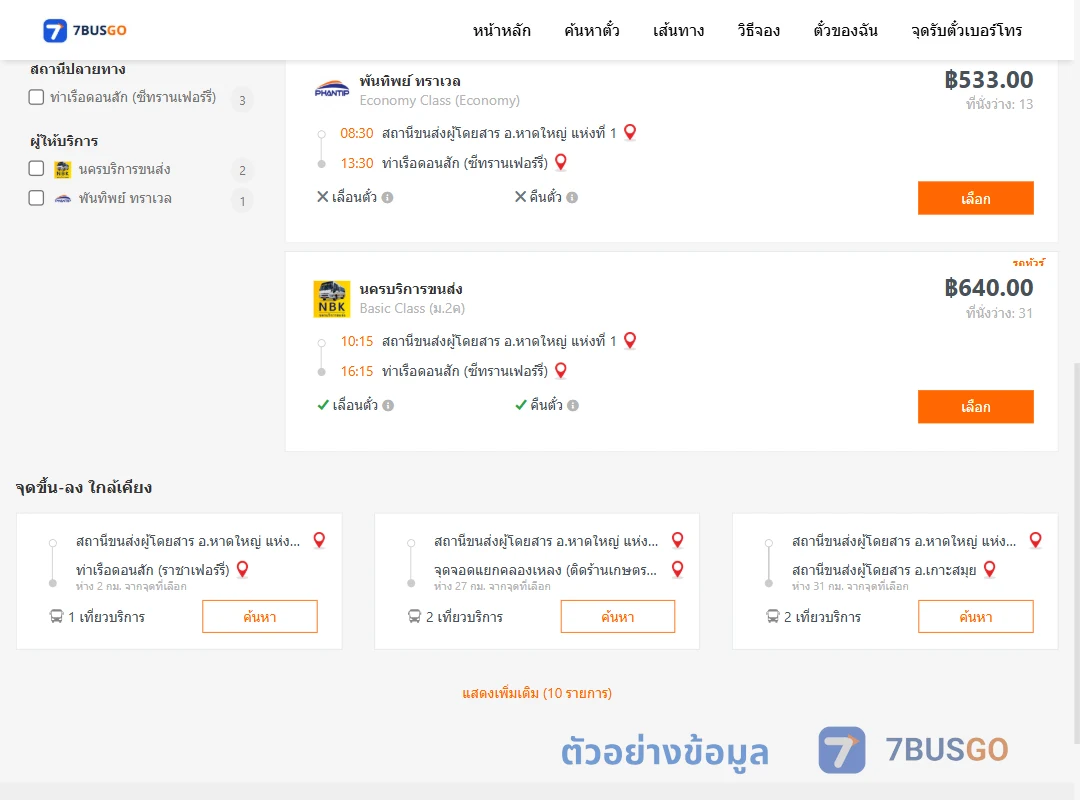This screenshot has width=1080, height=800.
Task: Show info for เลื่อนตั๋ว on พันทิพย์ ทราเวล trip
Action: pos(388,198)
